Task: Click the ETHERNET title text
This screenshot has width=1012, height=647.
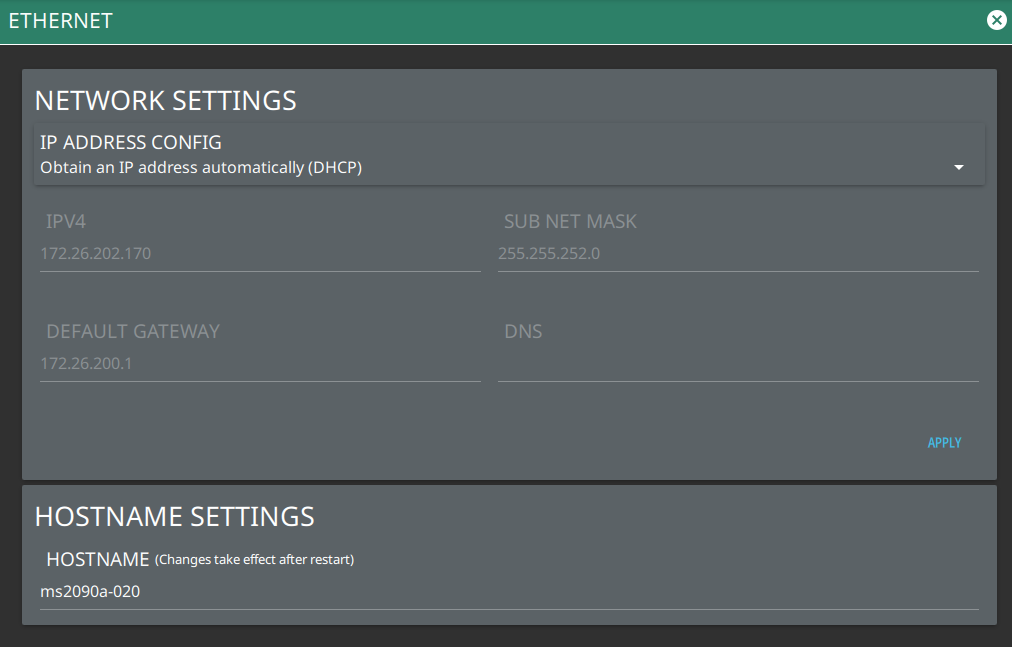Action: [x=60, y=20]
